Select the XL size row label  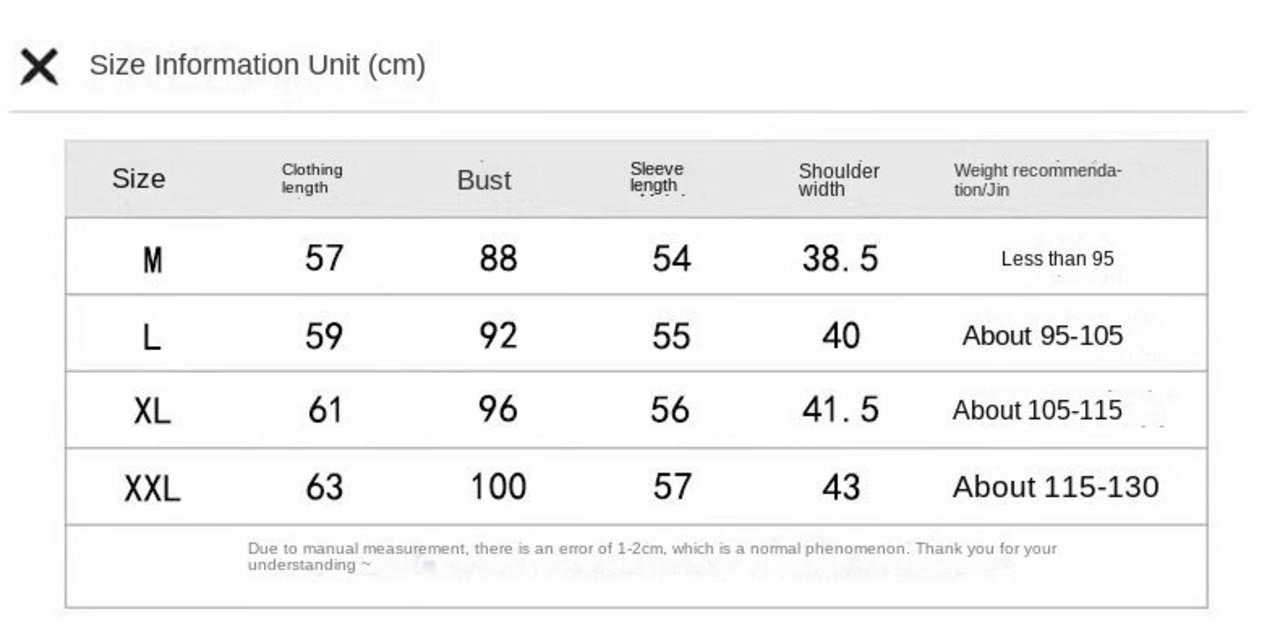pyautogui.click(x=152, y=411)
